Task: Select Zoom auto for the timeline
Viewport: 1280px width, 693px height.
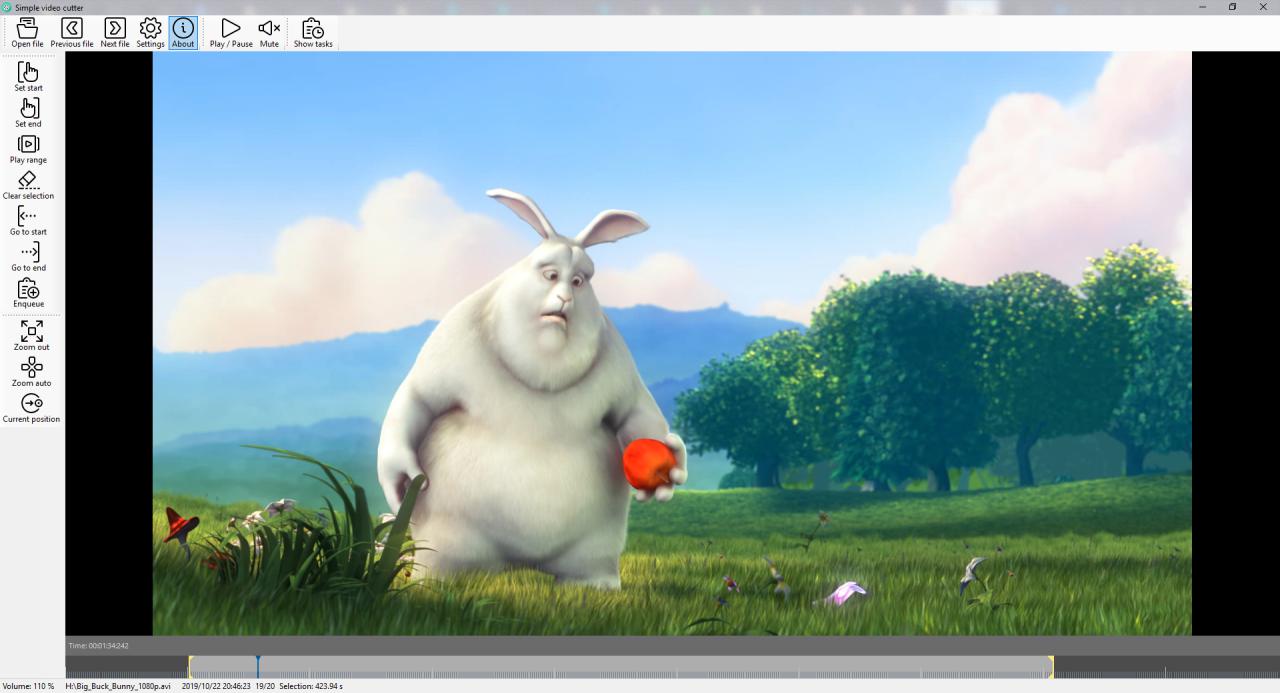Action: pos(31,372)
